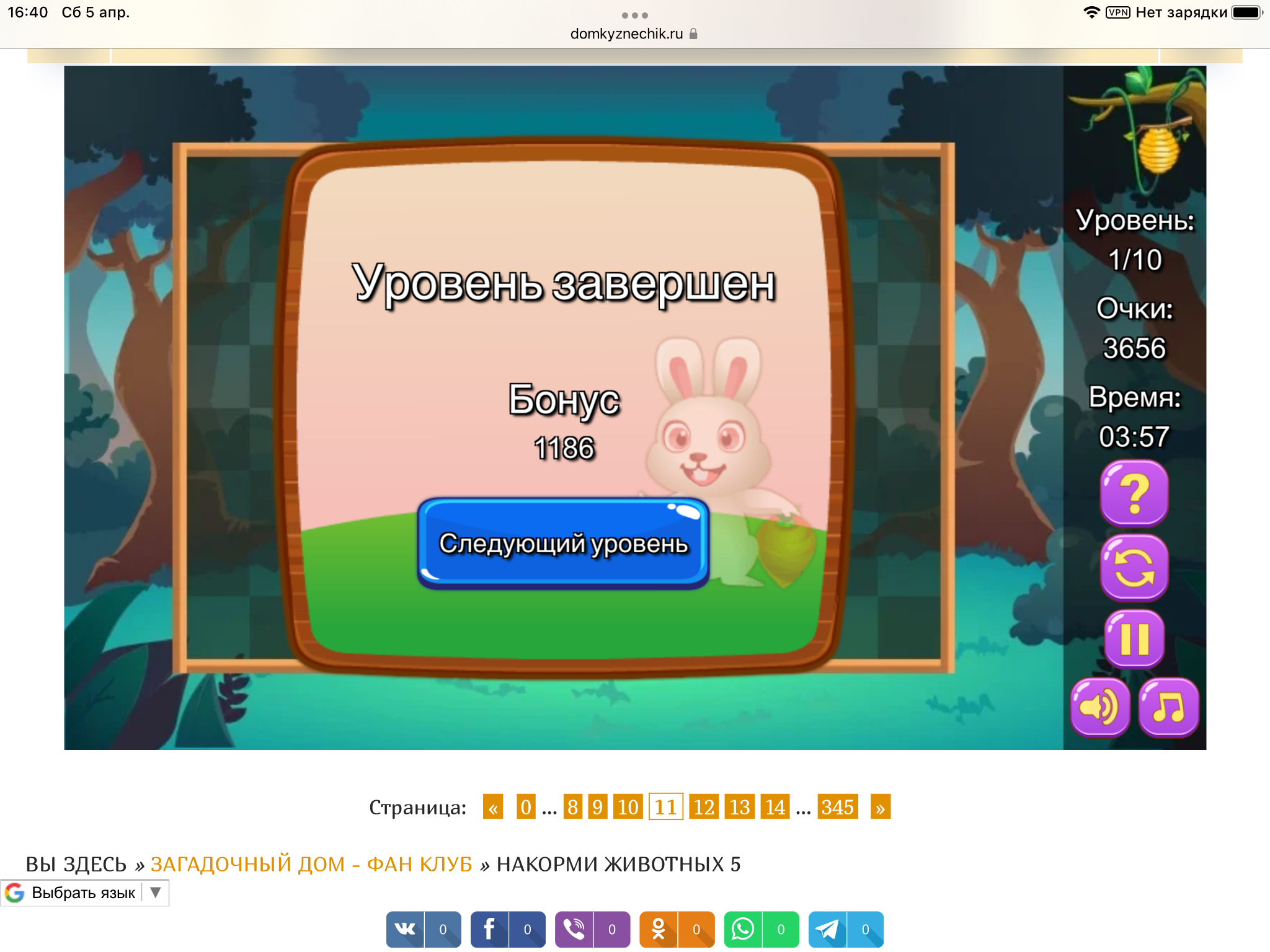Share via Odnoklassniki icon

[659, 929]
